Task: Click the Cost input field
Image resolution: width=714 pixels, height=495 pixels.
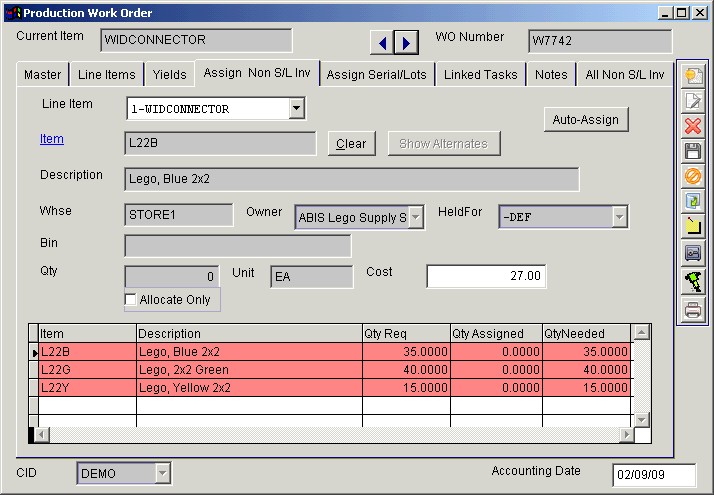Action: (x=486, y=276)
